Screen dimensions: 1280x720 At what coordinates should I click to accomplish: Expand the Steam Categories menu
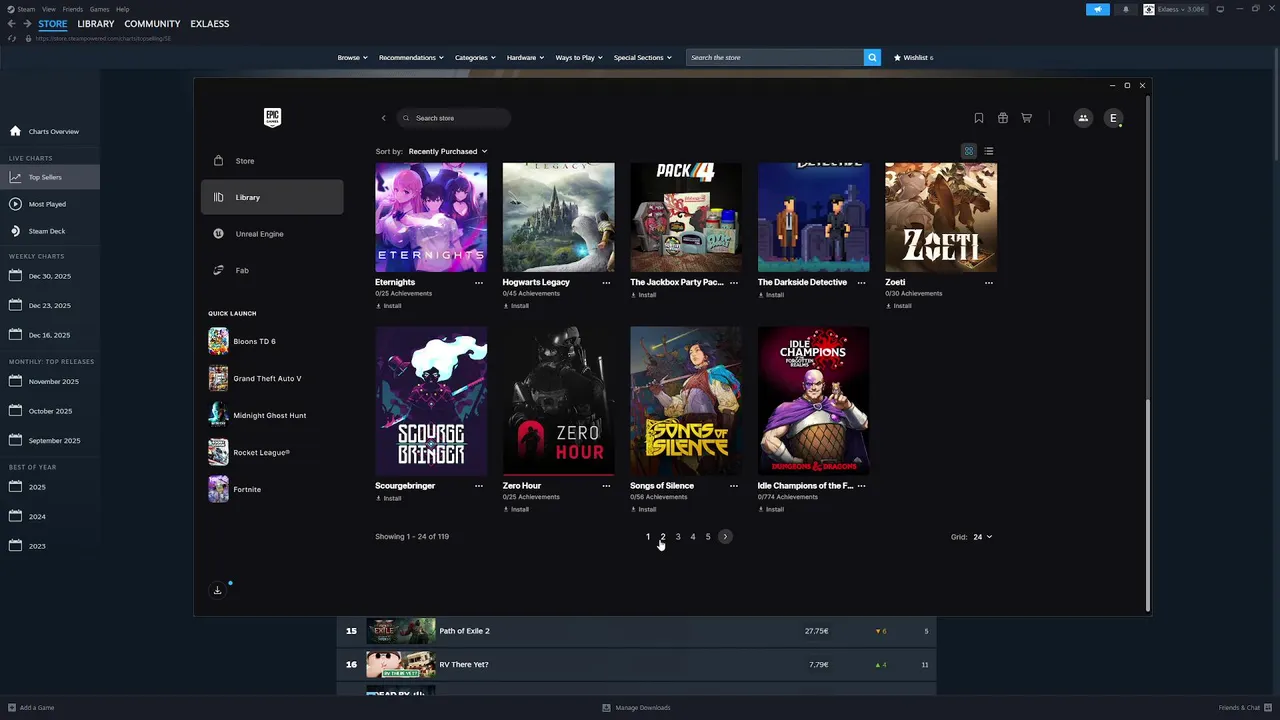coord(475,57)
